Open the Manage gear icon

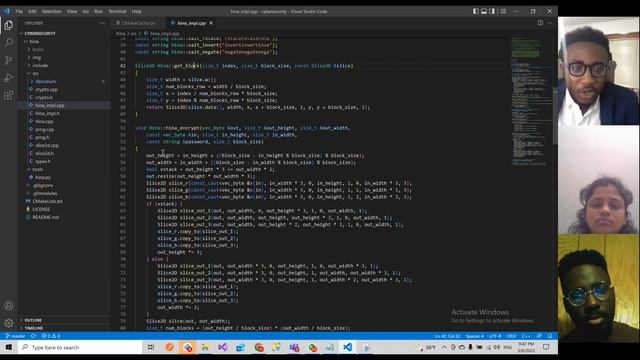pos(9,323)
